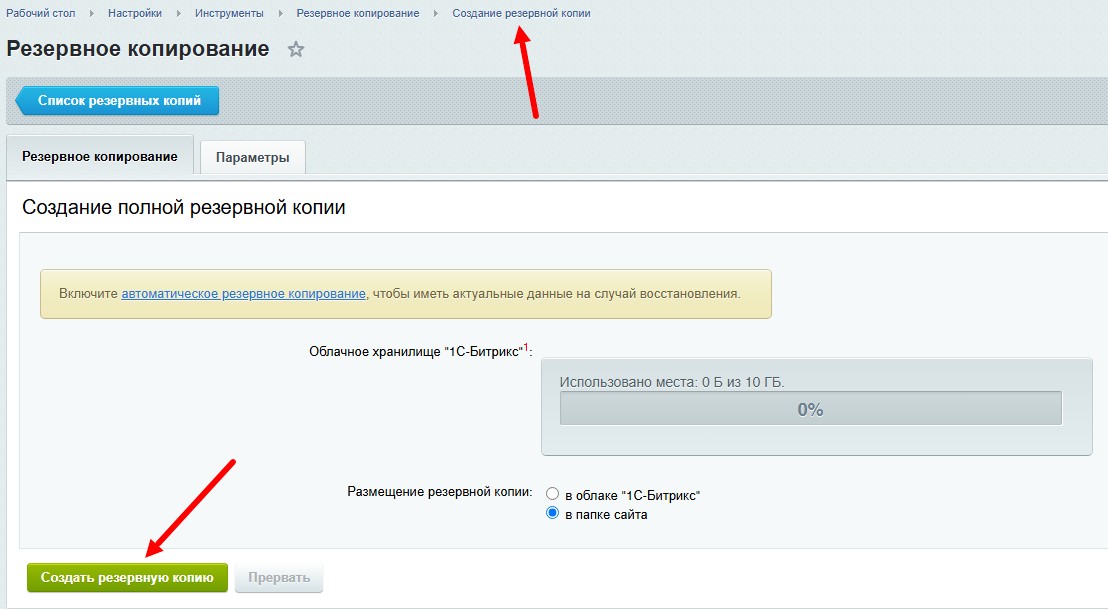Expand arrow after 'Настройки' breadcrumb

(x=179, y=13)
